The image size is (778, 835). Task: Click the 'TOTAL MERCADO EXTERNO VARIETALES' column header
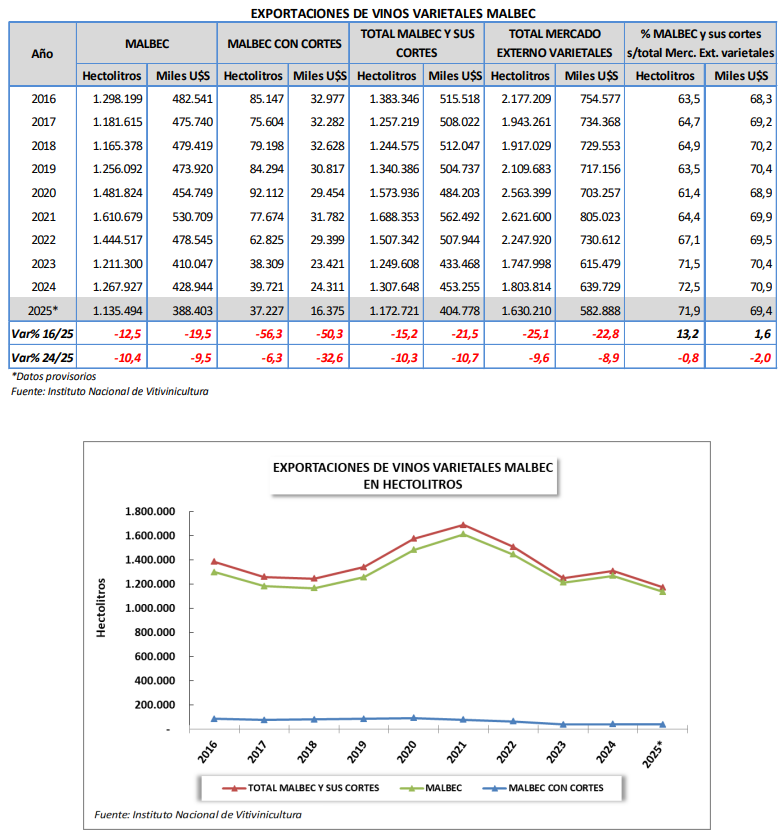coord(553,43)
